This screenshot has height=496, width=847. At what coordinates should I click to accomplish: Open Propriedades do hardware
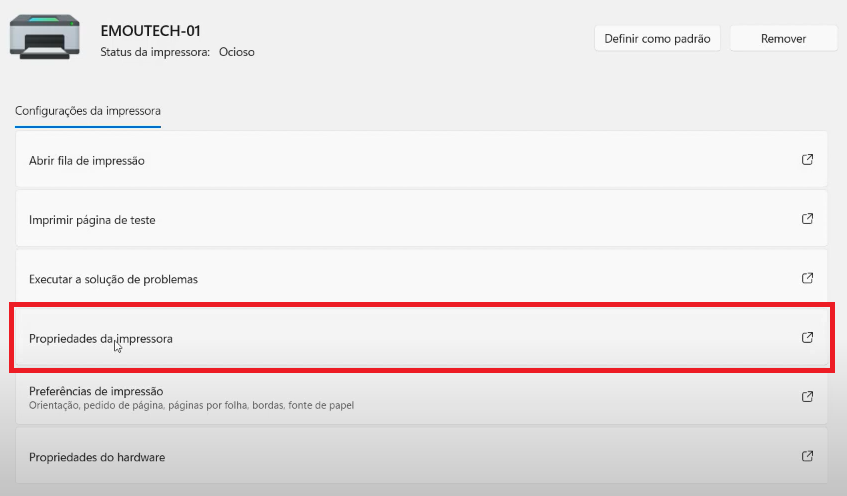421,457
